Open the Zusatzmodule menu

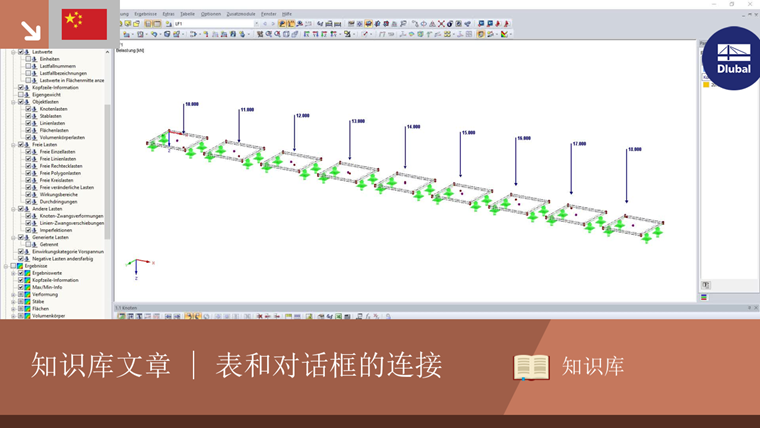(x=241, y=14)
